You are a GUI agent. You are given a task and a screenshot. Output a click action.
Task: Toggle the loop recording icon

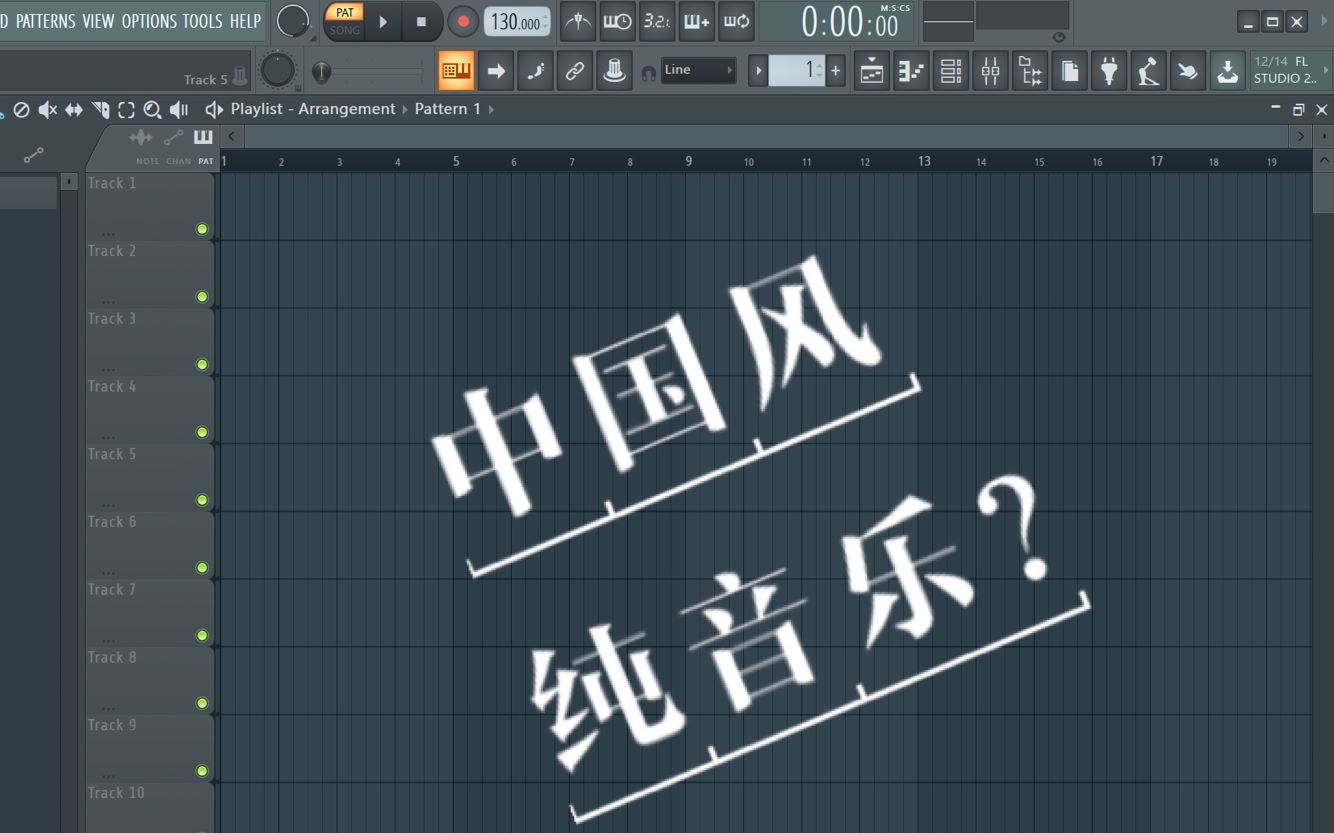(x=736, y=21)
